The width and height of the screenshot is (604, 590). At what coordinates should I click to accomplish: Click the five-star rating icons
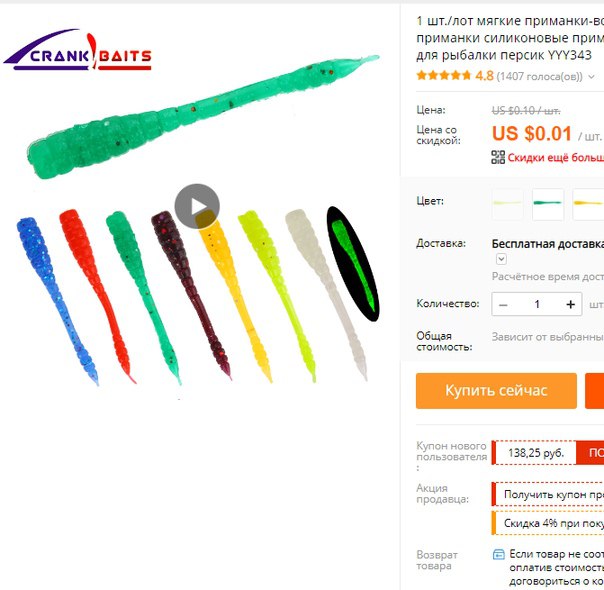443,75
